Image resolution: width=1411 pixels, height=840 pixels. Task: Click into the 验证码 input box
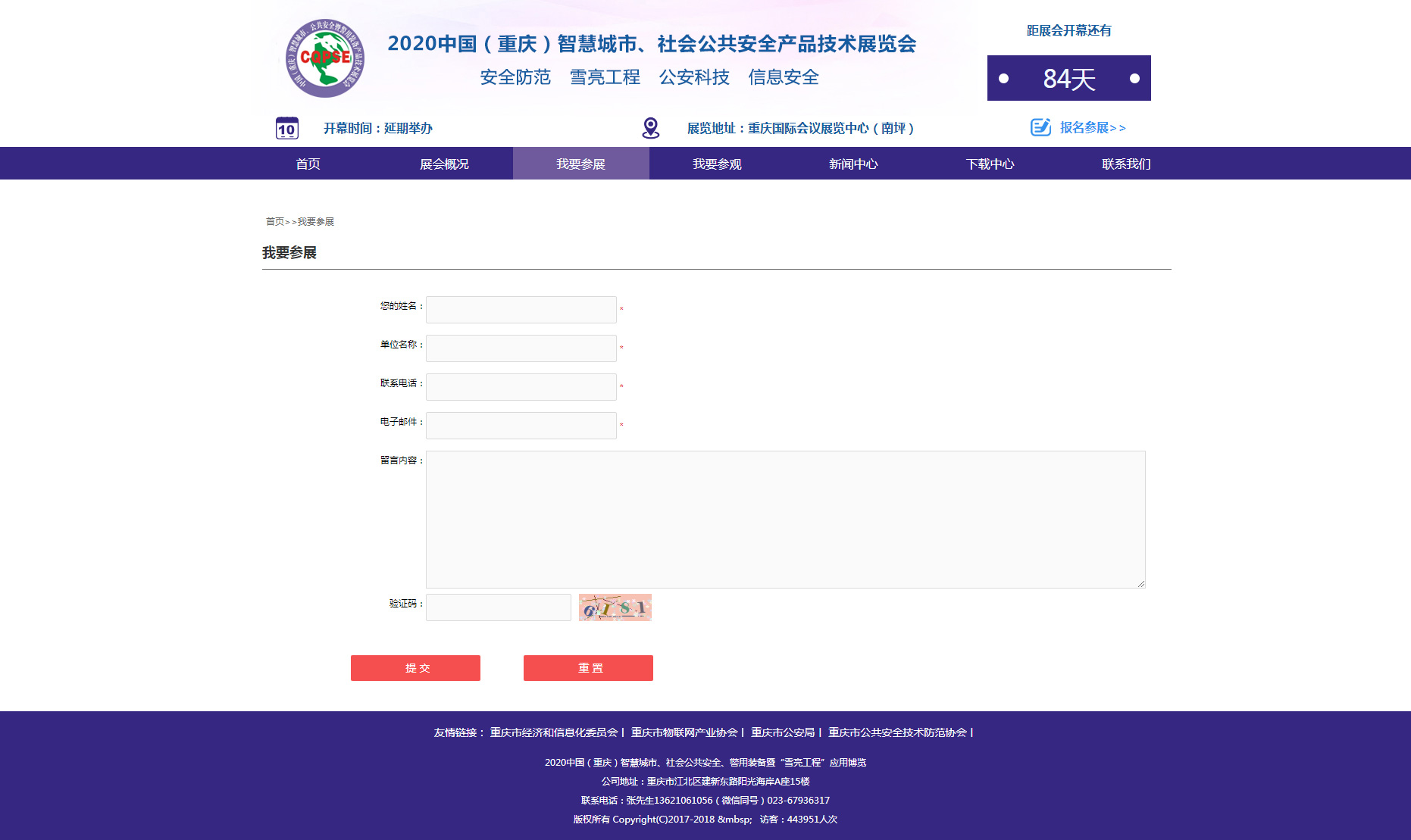[x=499, y=607]
